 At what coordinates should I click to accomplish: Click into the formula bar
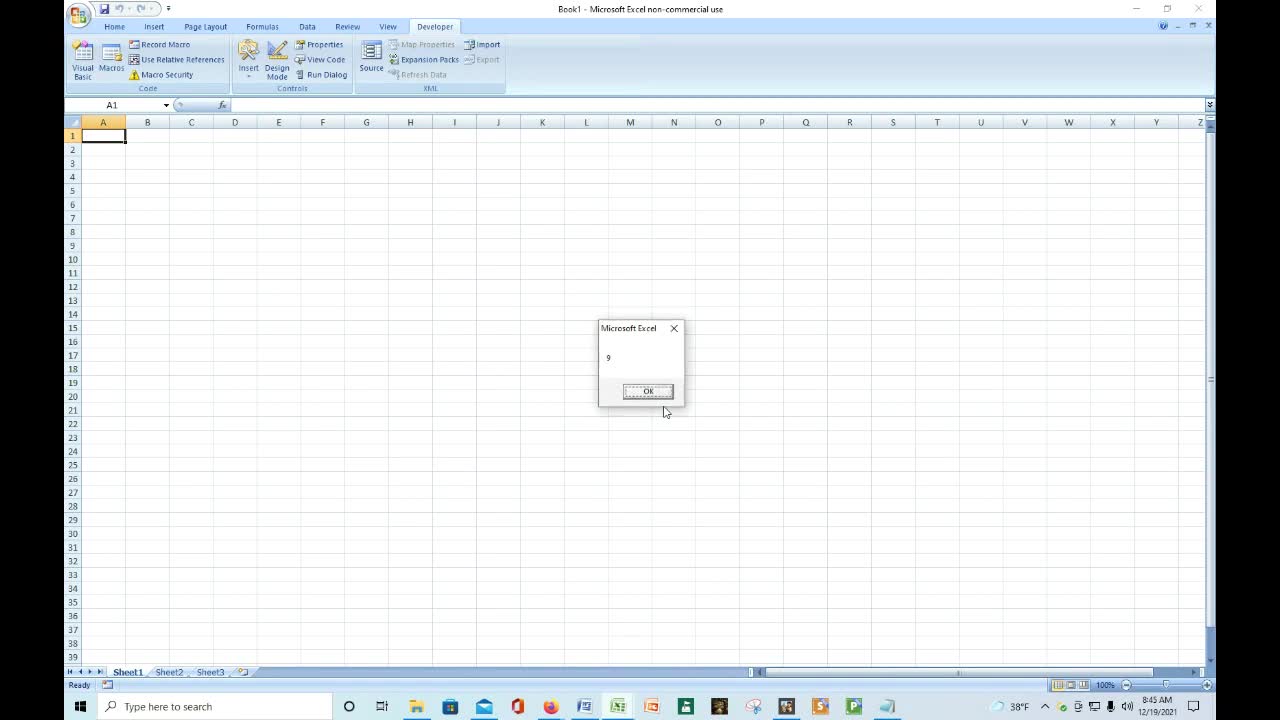click(716, 105)
